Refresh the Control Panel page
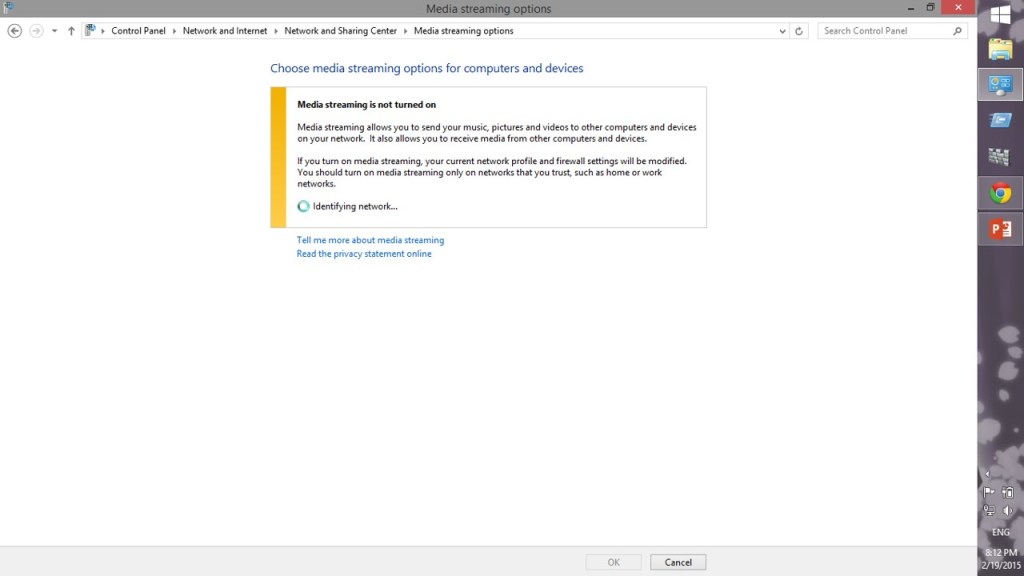The width and height of the screenshot is (1024, 576). click(798, 31)
